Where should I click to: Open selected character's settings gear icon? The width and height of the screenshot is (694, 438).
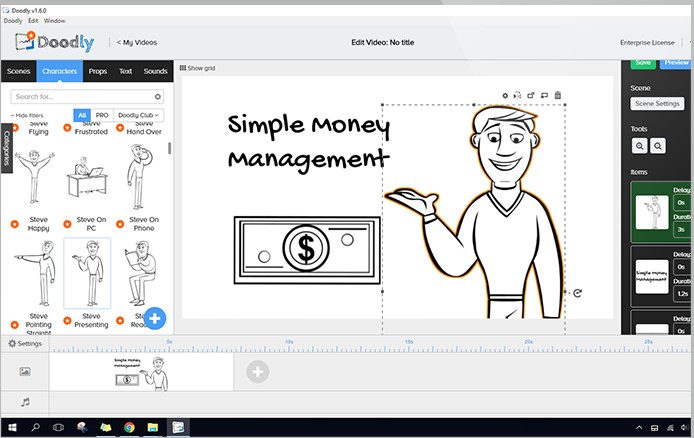click(x=505, y=96)
